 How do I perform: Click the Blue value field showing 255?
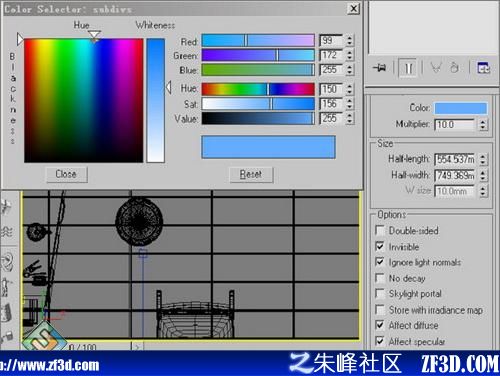(331, 70)
